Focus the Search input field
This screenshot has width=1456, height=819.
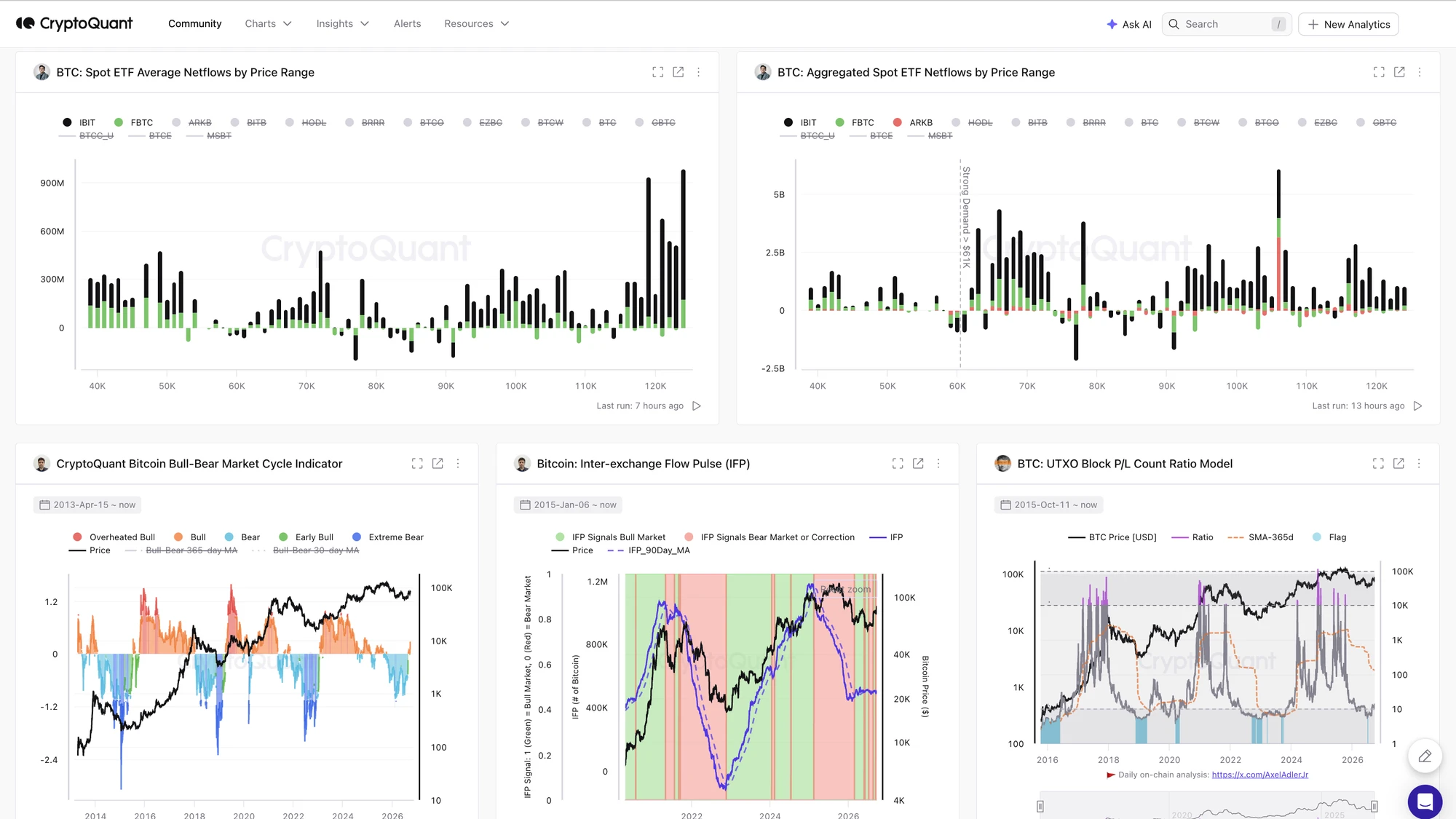pos(1227,25)
